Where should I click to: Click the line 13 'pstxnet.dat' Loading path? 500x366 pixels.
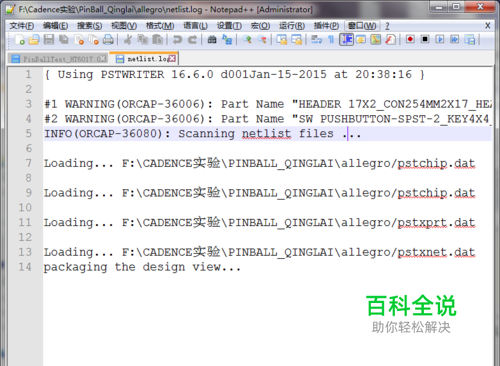pos(259,252)
